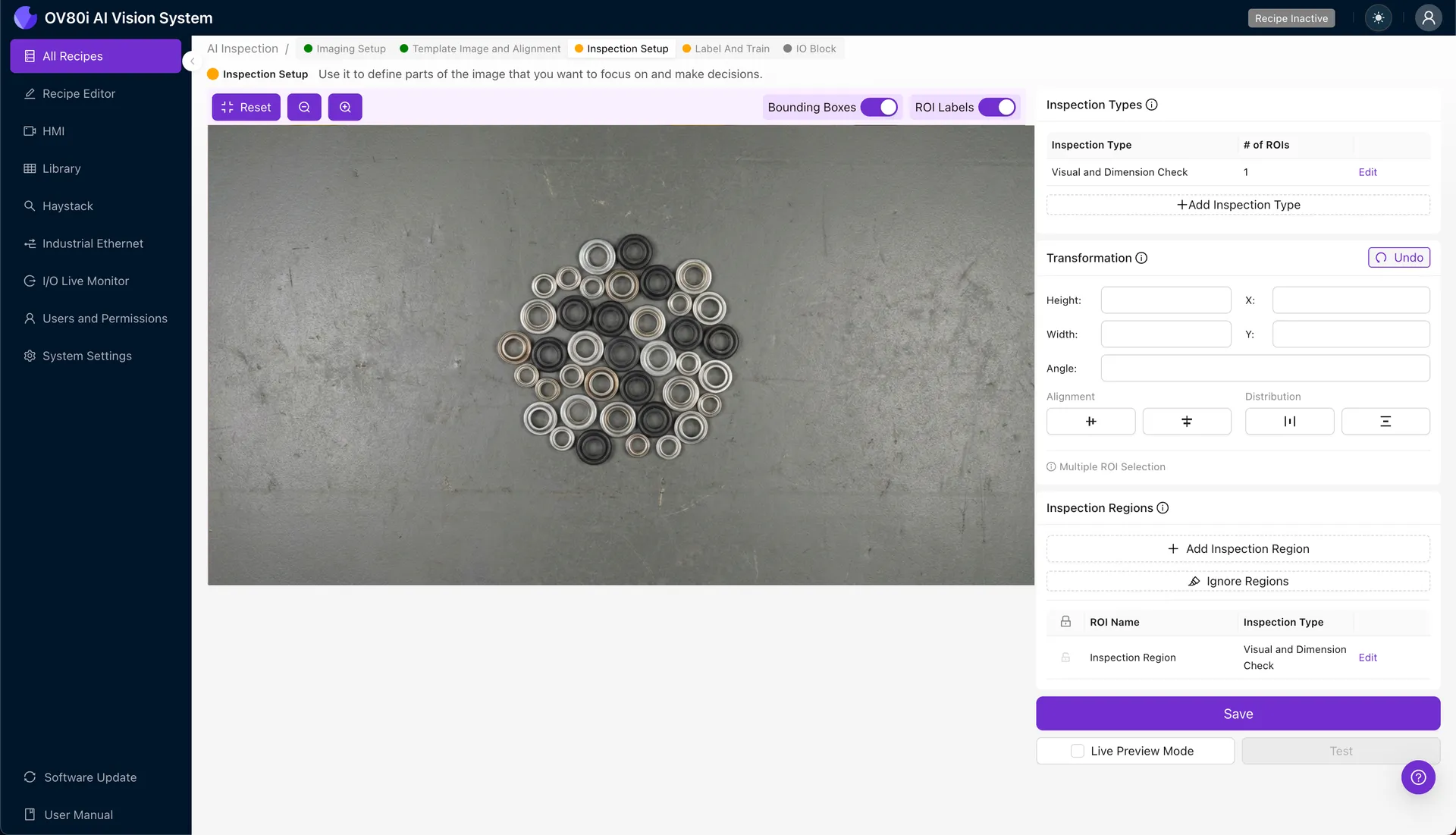This screenshot has width=1456, height=835.
Task: Select the zoom out tool above the image
Action: 304,107
